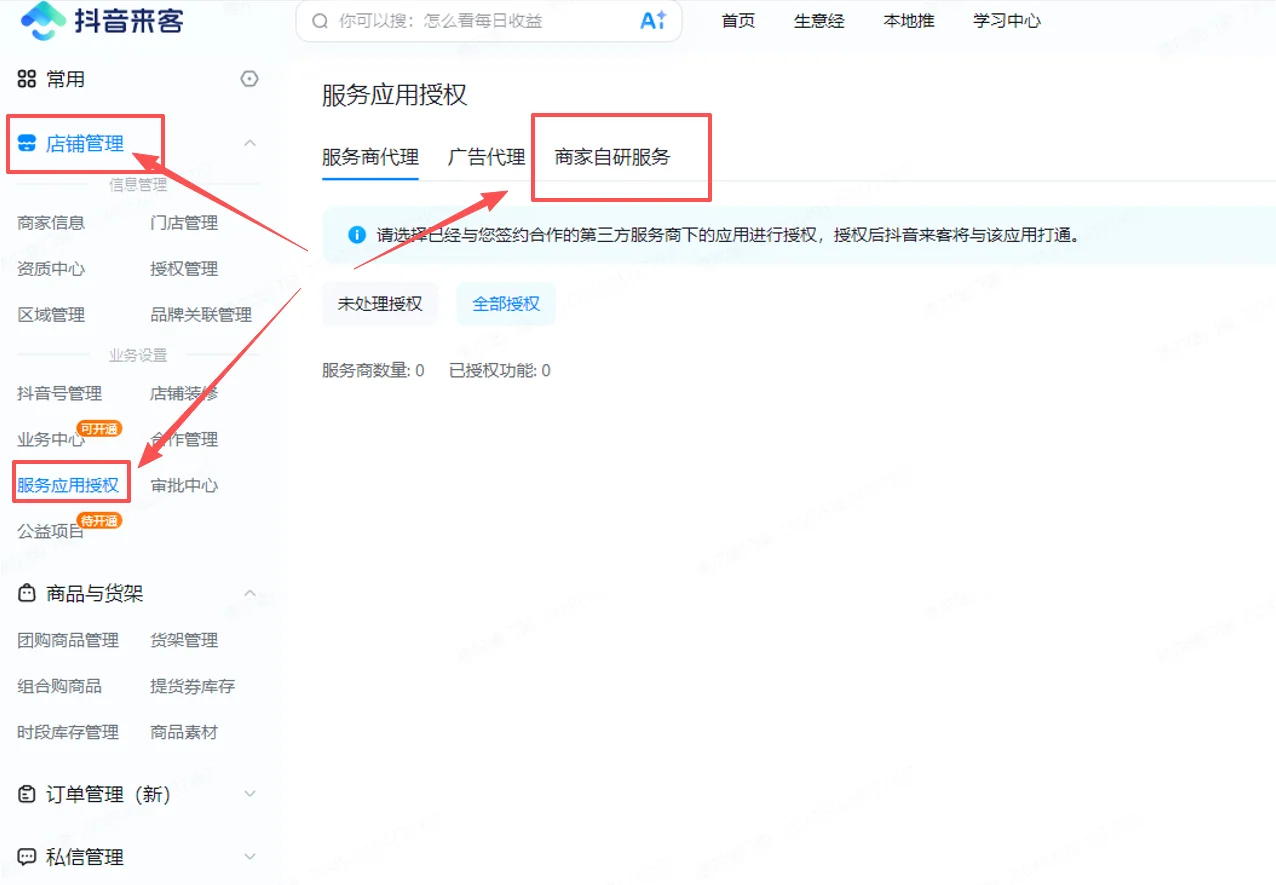Open 资质中心 in sidebar

pos(51,269)
